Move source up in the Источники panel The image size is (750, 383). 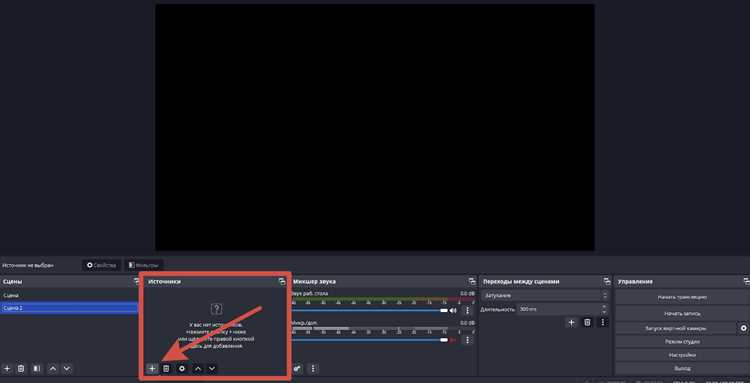click(x=198, y=369)
